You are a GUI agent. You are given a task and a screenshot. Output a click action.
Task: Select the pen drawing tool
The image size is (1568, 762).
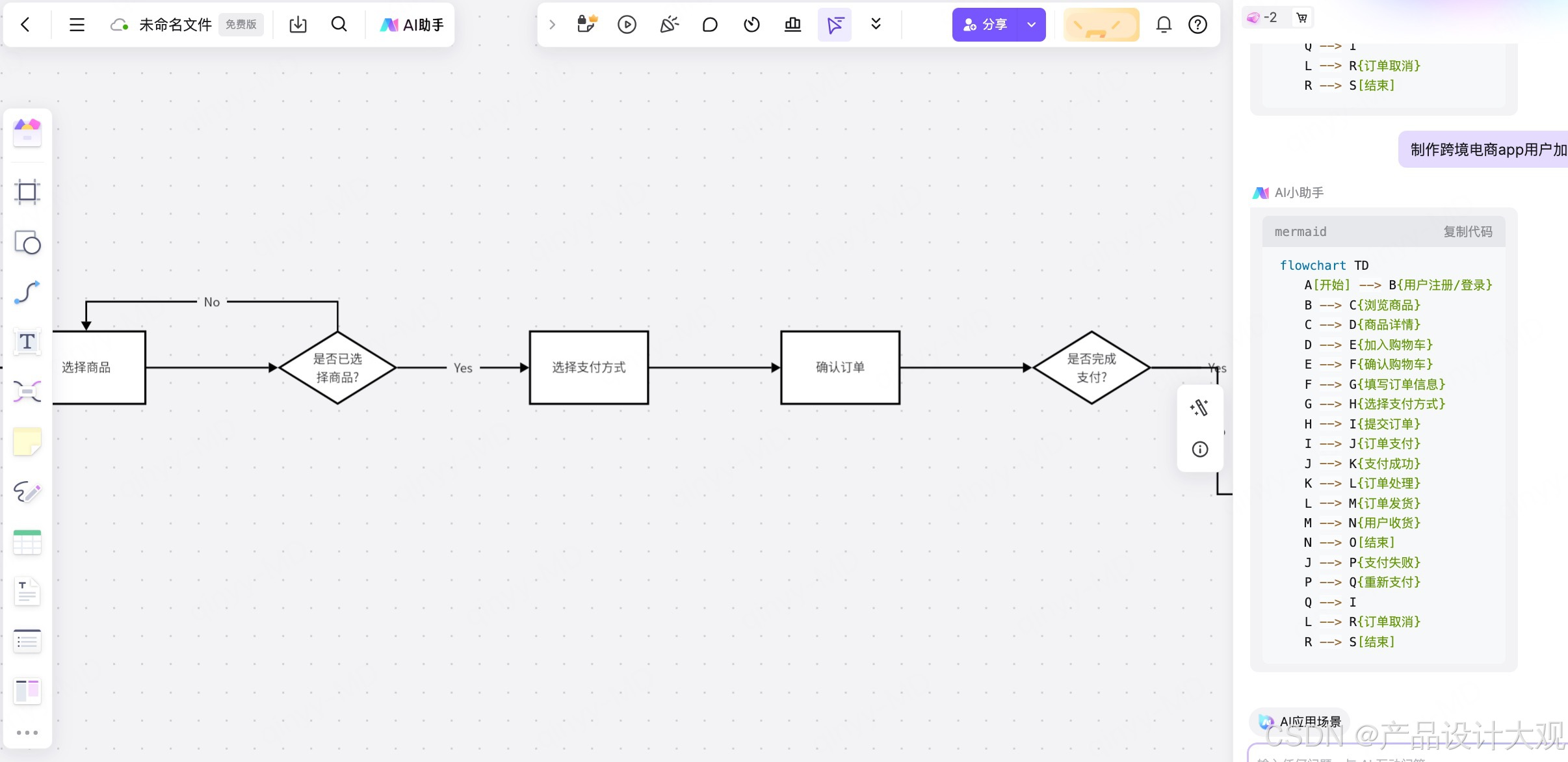[x=27, y=492]
